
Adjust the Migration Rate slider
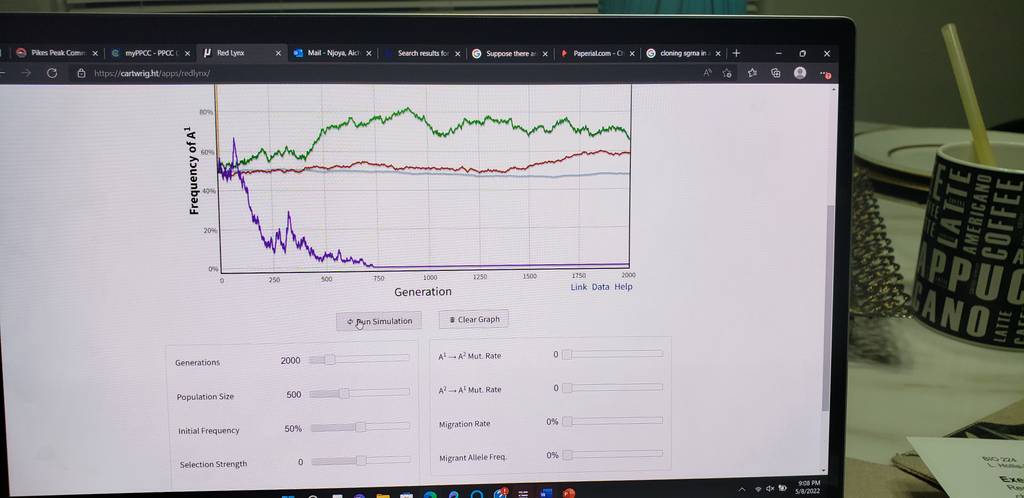613,421
